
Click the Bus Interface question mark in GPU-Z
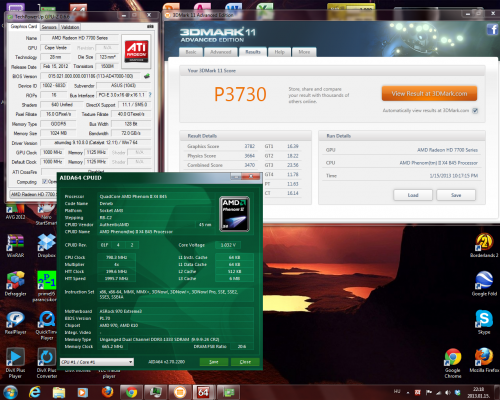[x=150, y=95]
